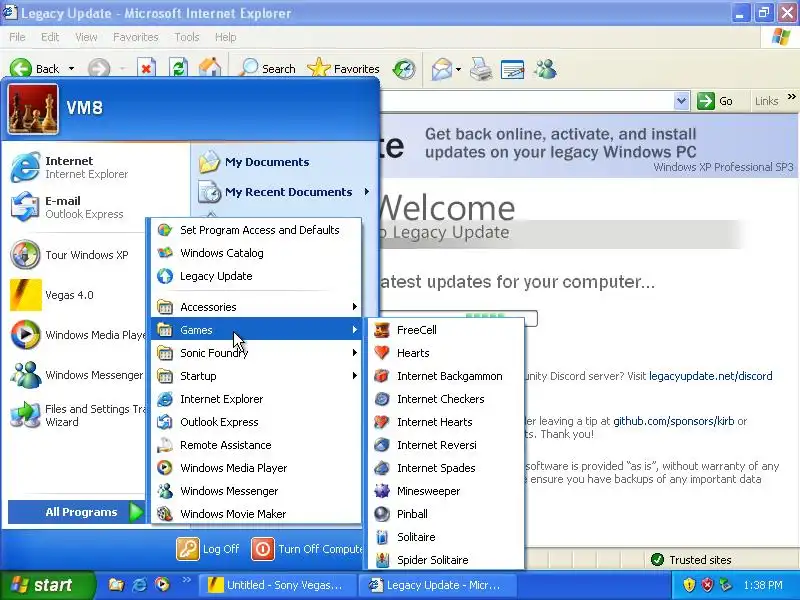Click the All Programs button
The height and width of the screenshot is (600, 800).
77,512
